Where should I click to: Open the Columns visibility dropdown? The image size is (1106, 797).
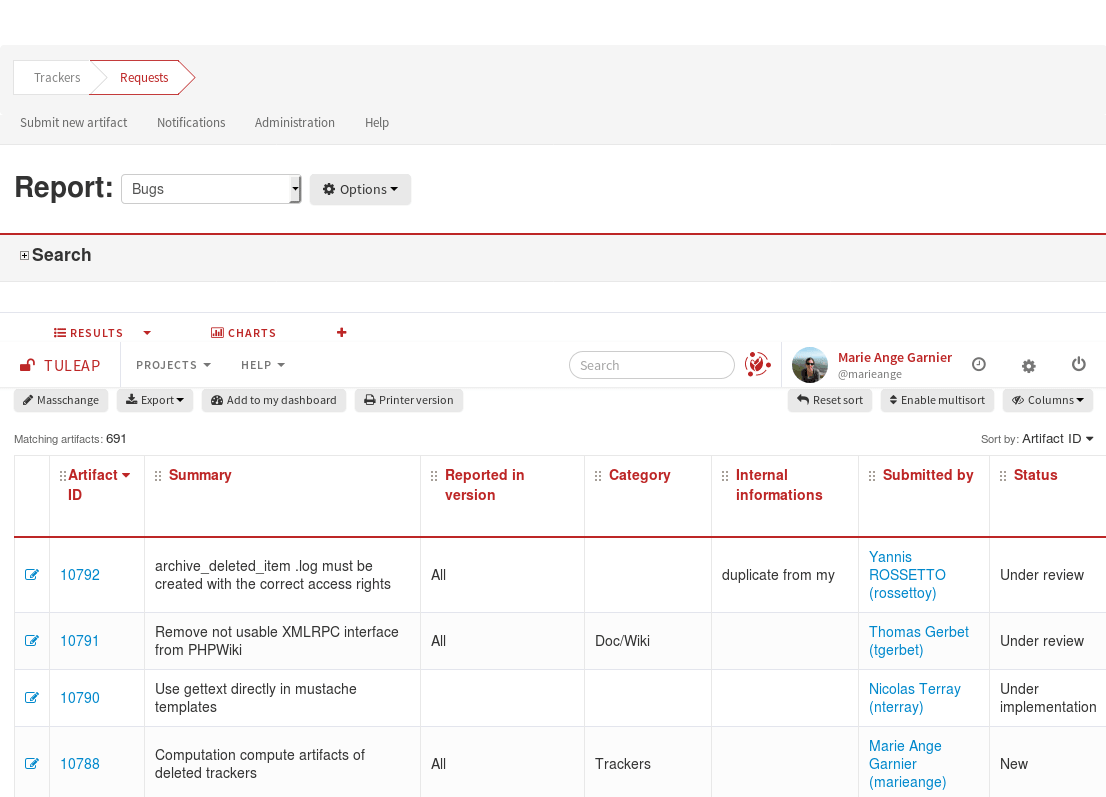pyautogui.click(x=1047, y=400)
